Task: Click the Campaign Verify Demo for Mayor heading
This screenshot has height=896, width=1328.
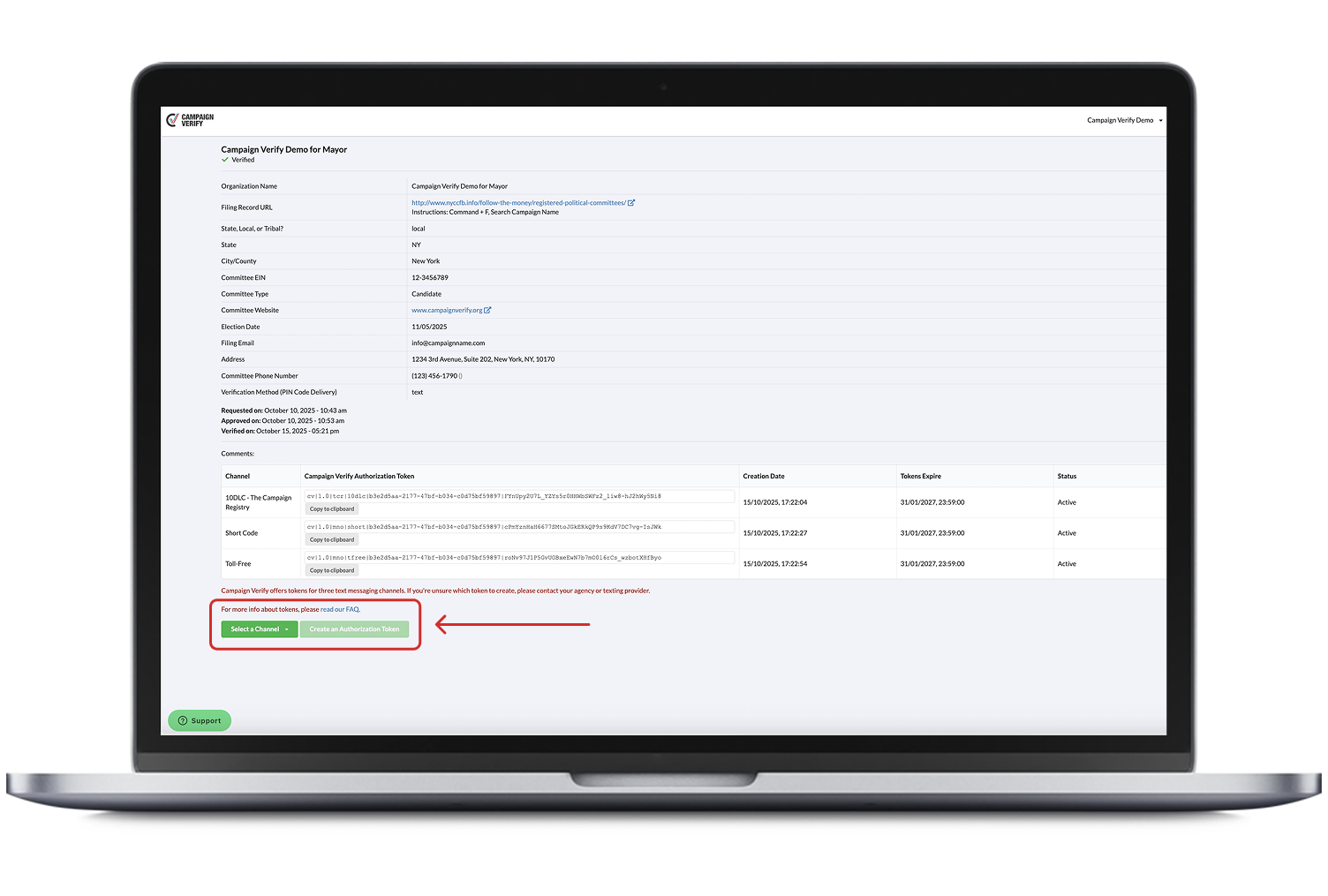Action: [284, 149]
